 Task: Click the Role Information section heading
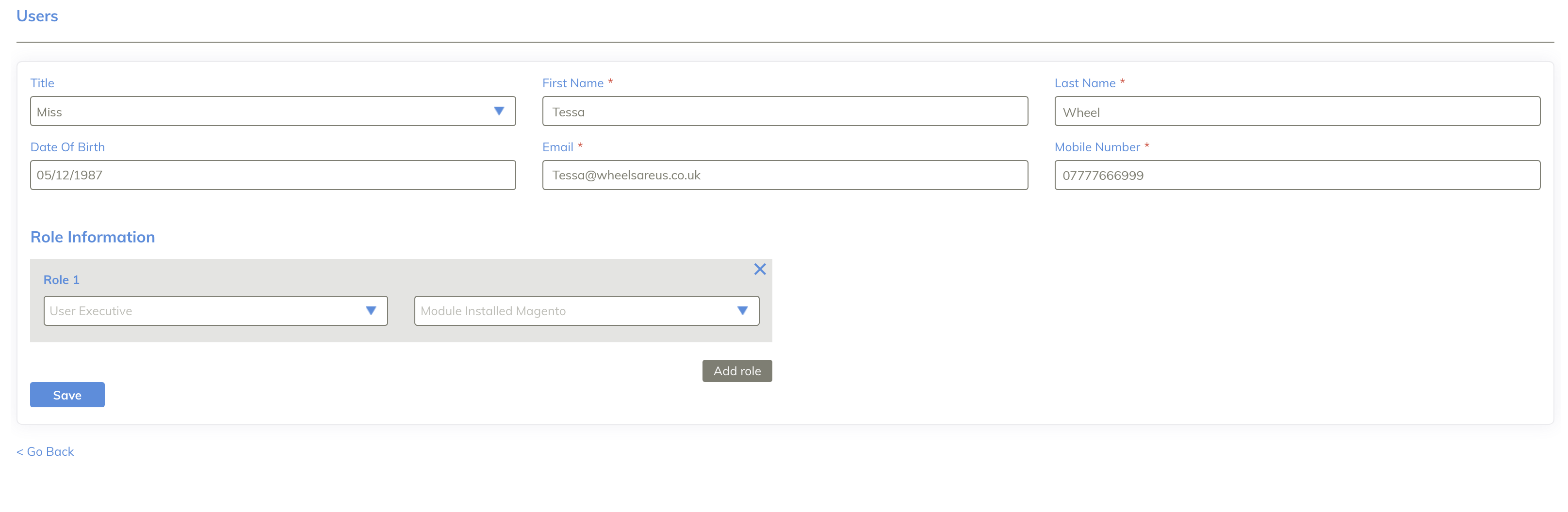pos(93,237)
